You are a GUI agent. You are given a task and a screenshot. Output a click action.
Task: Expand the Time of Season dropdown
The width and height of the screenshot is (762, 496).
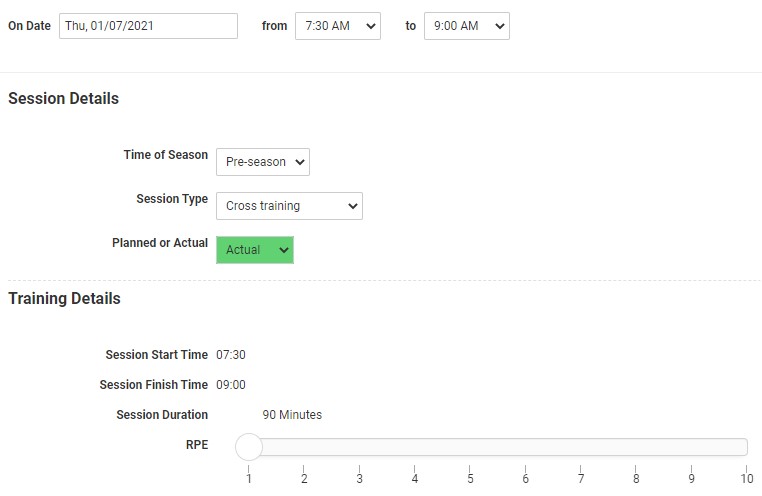(263, 161)
